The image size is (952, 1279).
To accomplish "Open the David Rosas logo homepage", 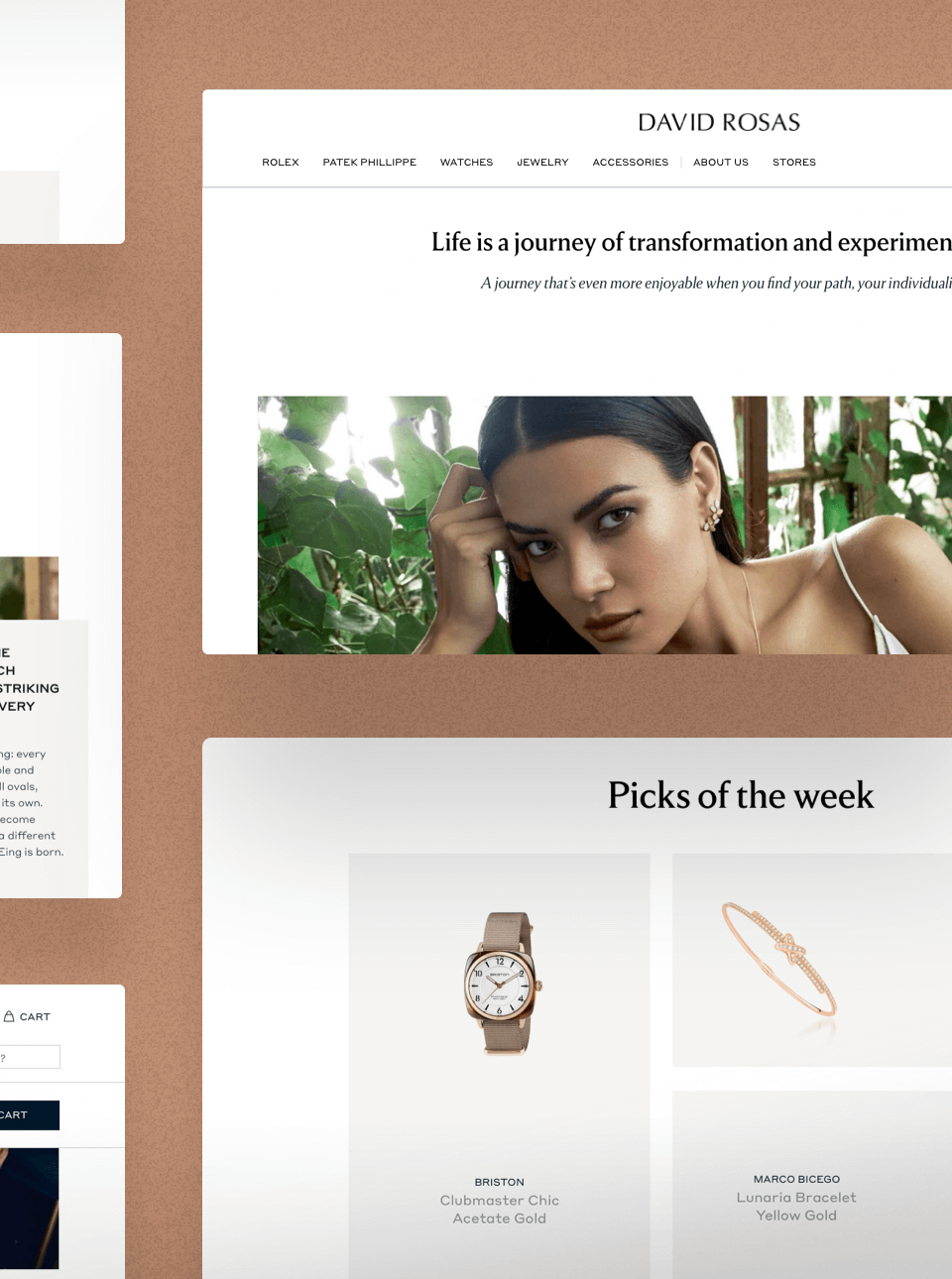I will coord(719,122).
